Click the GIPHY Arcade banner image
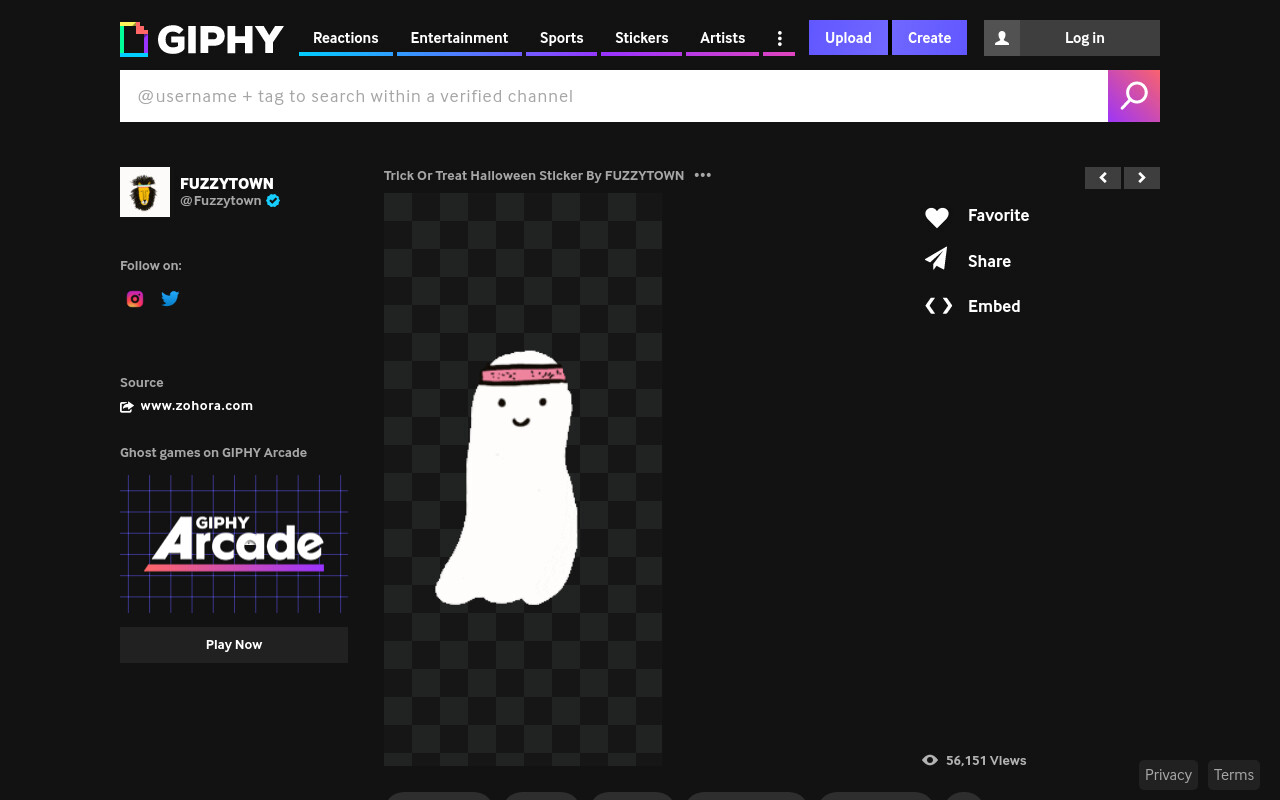Image resolution: width=1280 pixels, height=800 pixels. tap(234, 544)
